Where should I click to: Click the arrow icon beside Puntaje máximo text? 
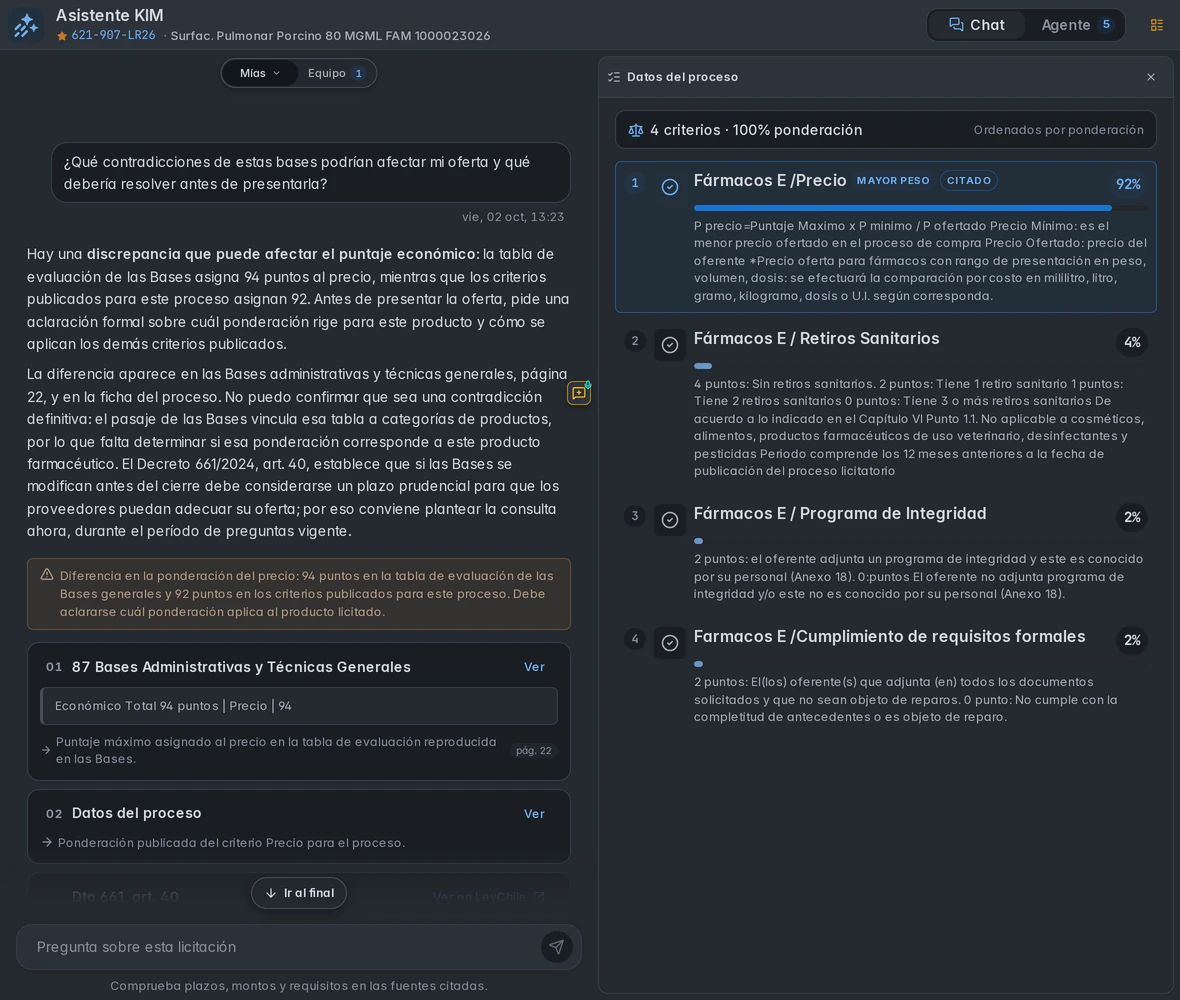46,750
